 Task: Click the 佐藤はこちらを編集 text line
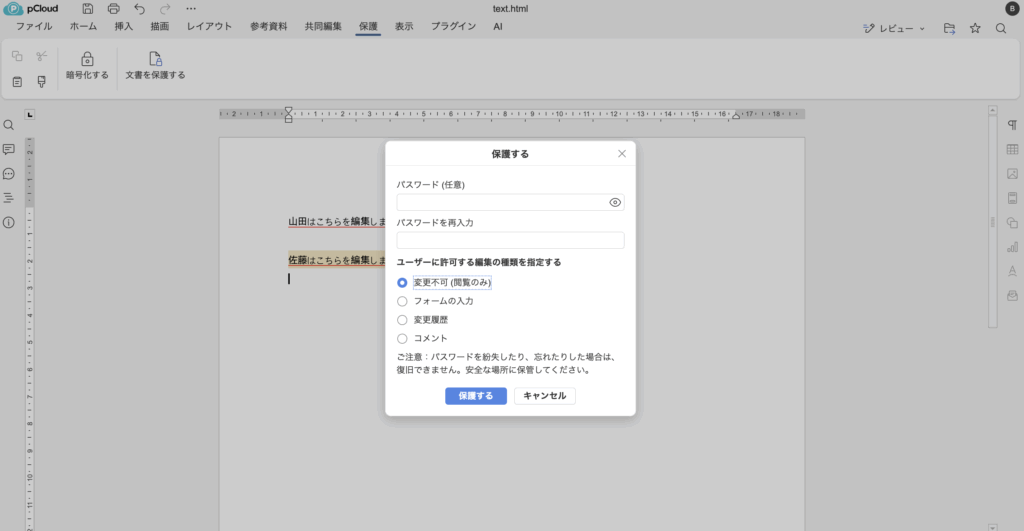337,260
